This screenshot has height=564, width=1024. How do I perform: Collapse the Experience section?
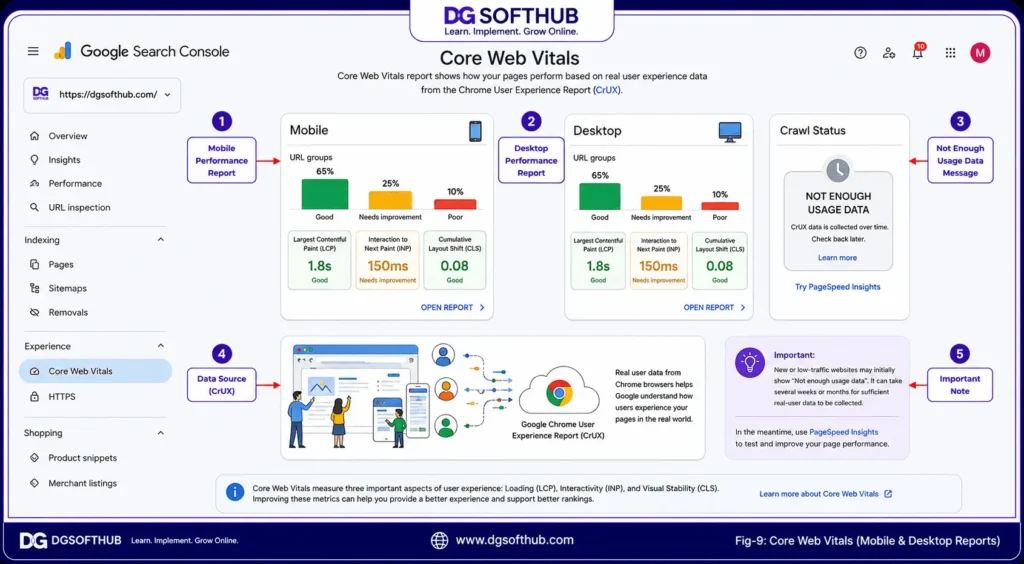pyautogui.click(x=161, y=346)
